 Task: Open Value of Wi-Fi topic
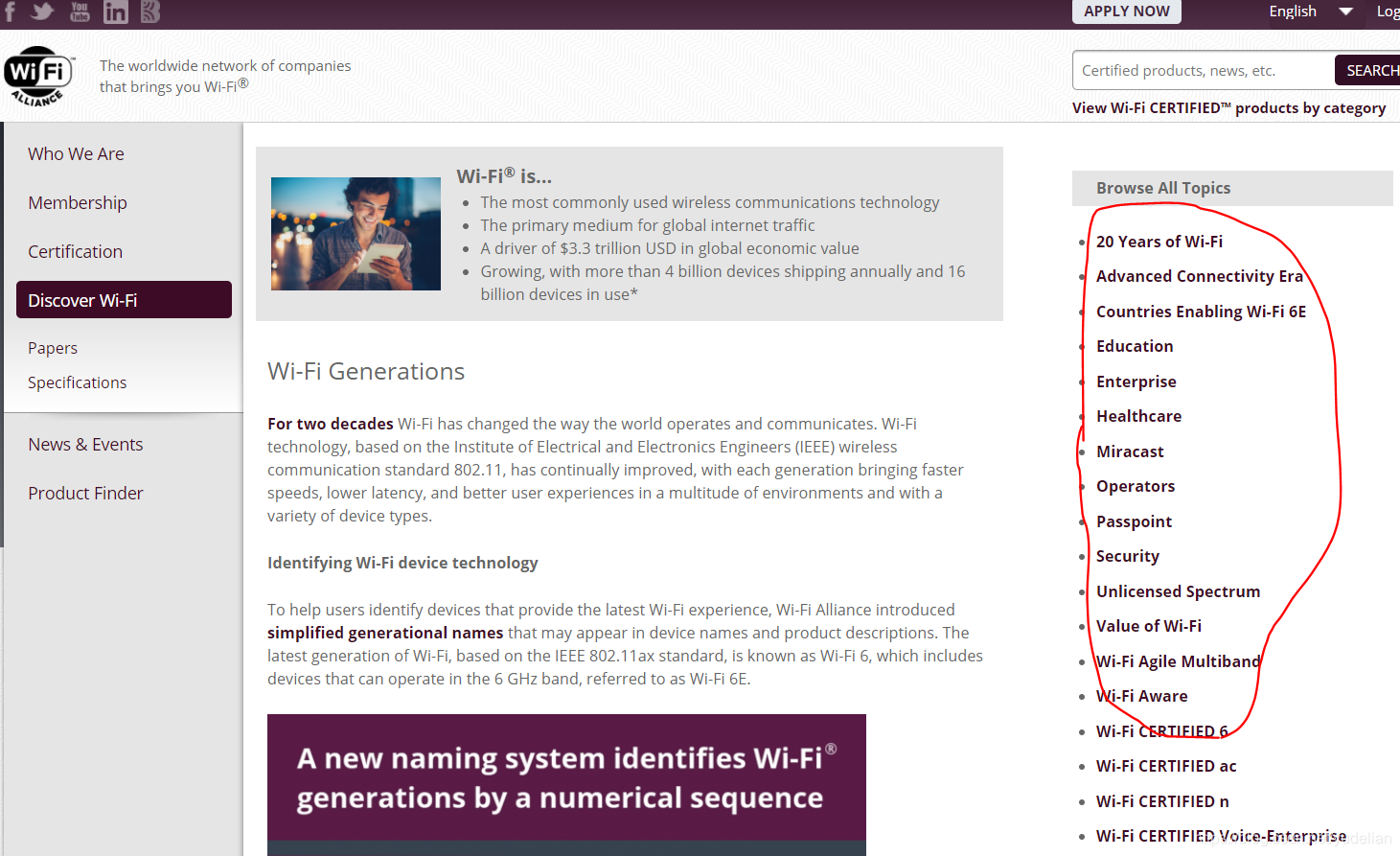1149,626
